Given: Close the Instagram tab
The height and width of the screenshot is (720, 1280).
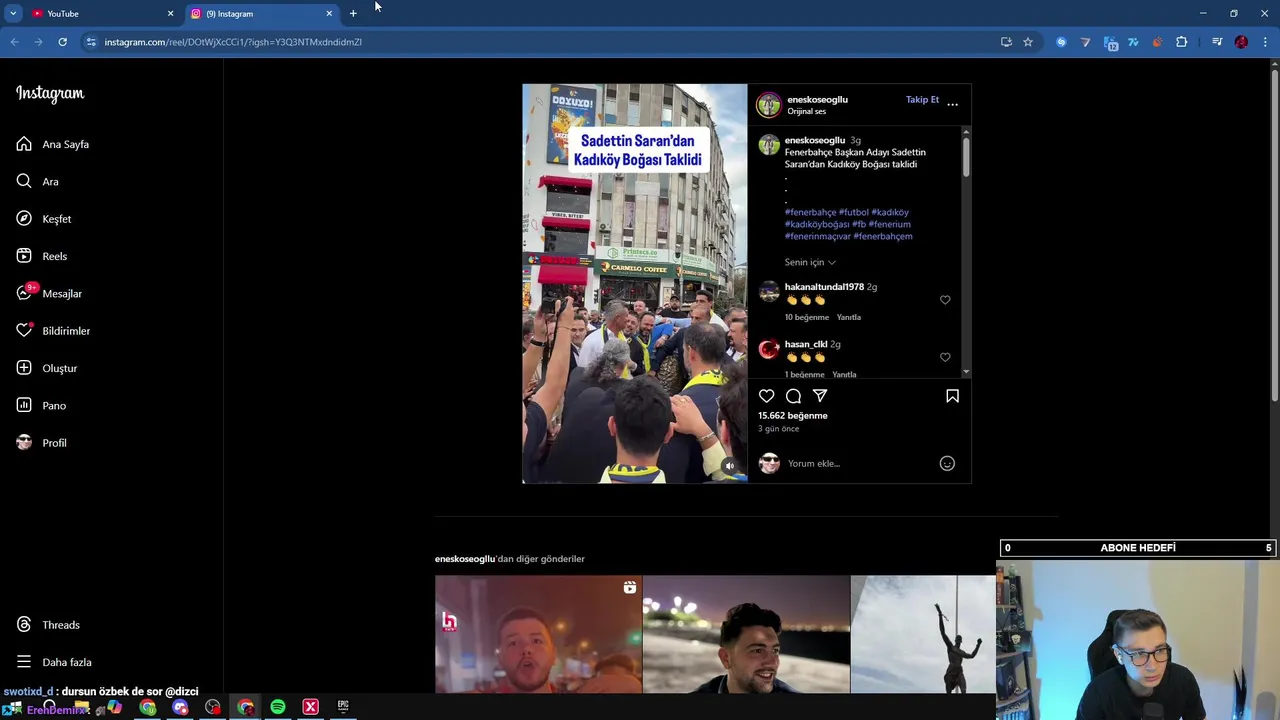Looking at the screenshot, I should (329, 14).
